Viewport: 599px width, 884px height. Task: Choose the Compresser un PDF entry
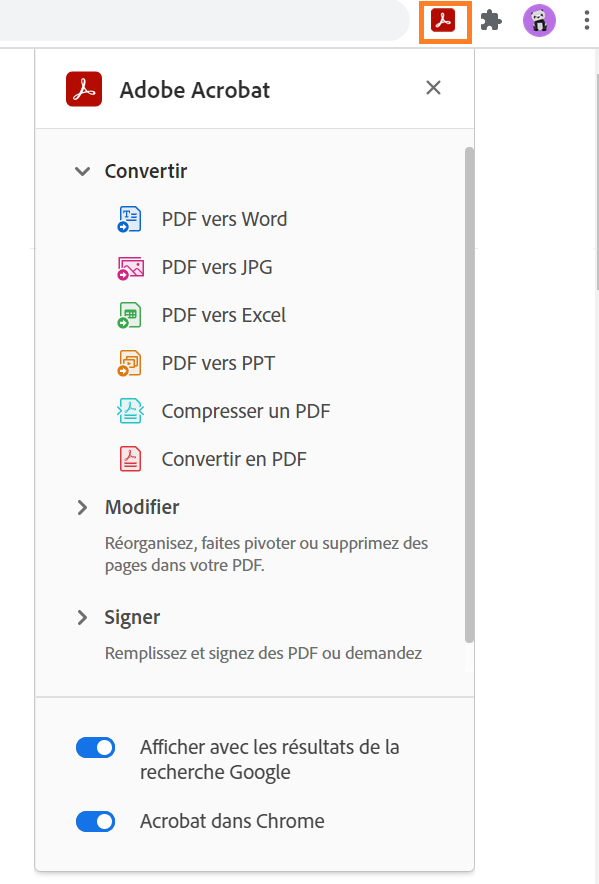[x=246, y=411]
